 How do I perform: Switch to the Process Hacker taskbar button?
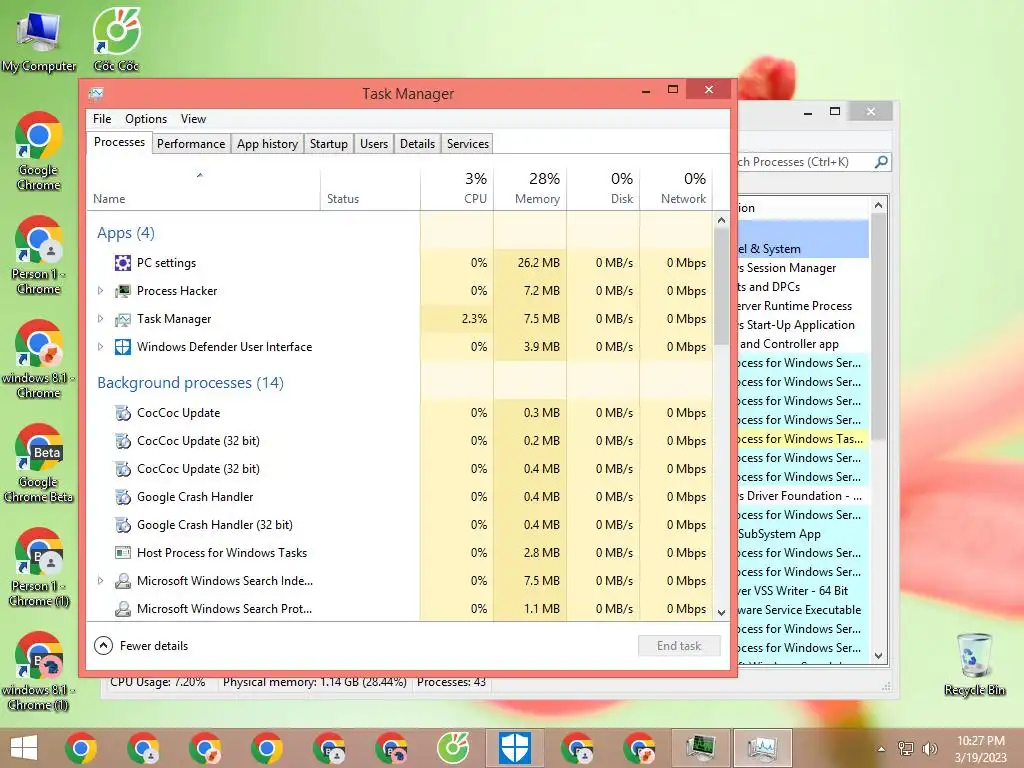pos(701,748)
